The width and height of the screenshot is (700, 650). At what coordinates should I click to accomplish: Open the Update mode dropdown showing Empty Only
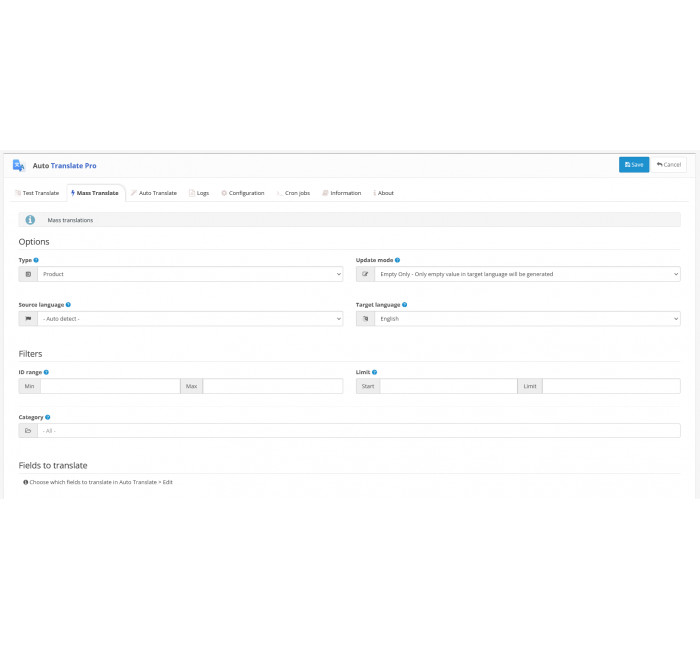[x=527, y=274]
